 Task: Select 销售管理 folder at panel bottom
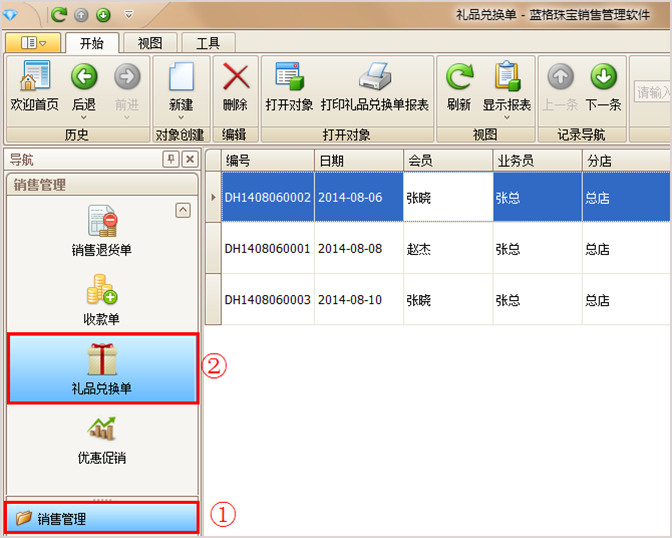[102, 518]
